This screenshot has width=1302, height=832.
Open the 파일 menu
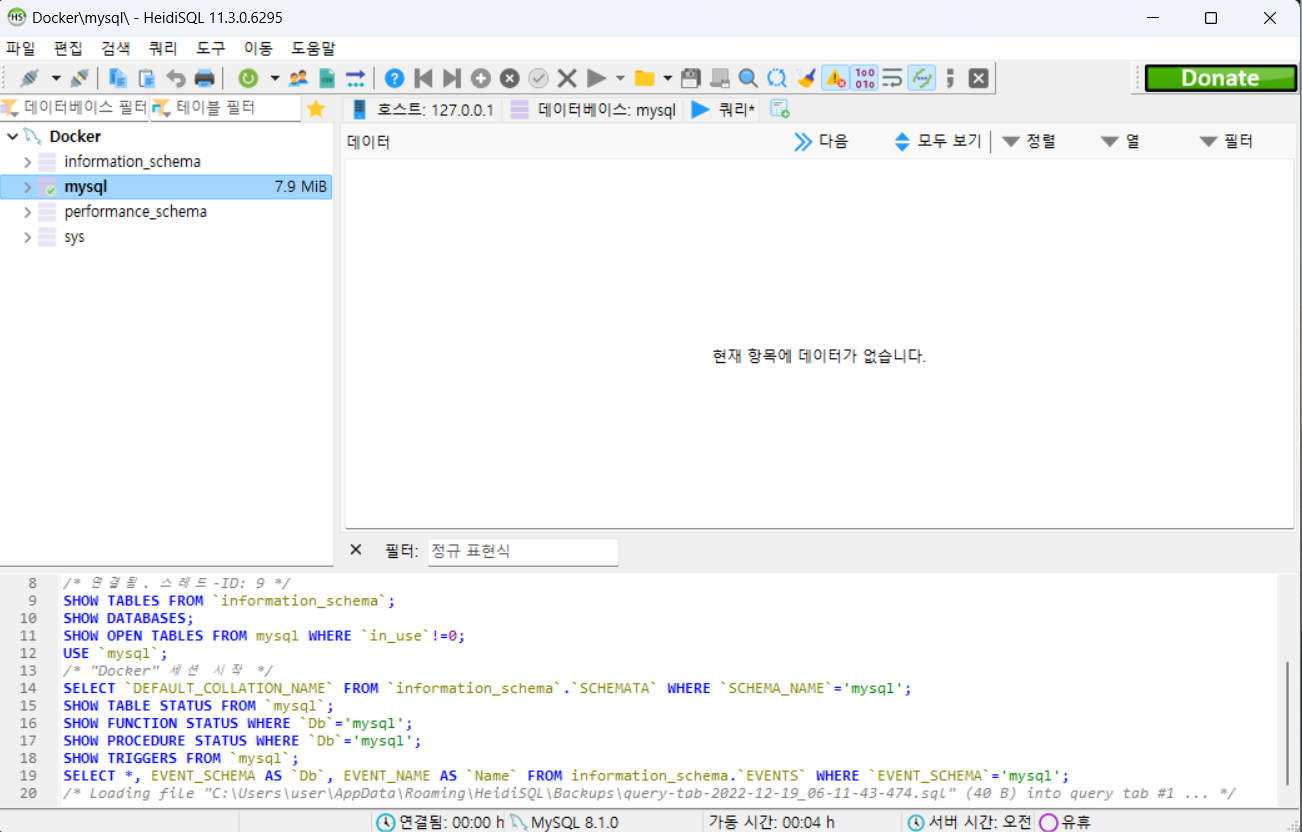pyautogui.click(x=20, y=48)
